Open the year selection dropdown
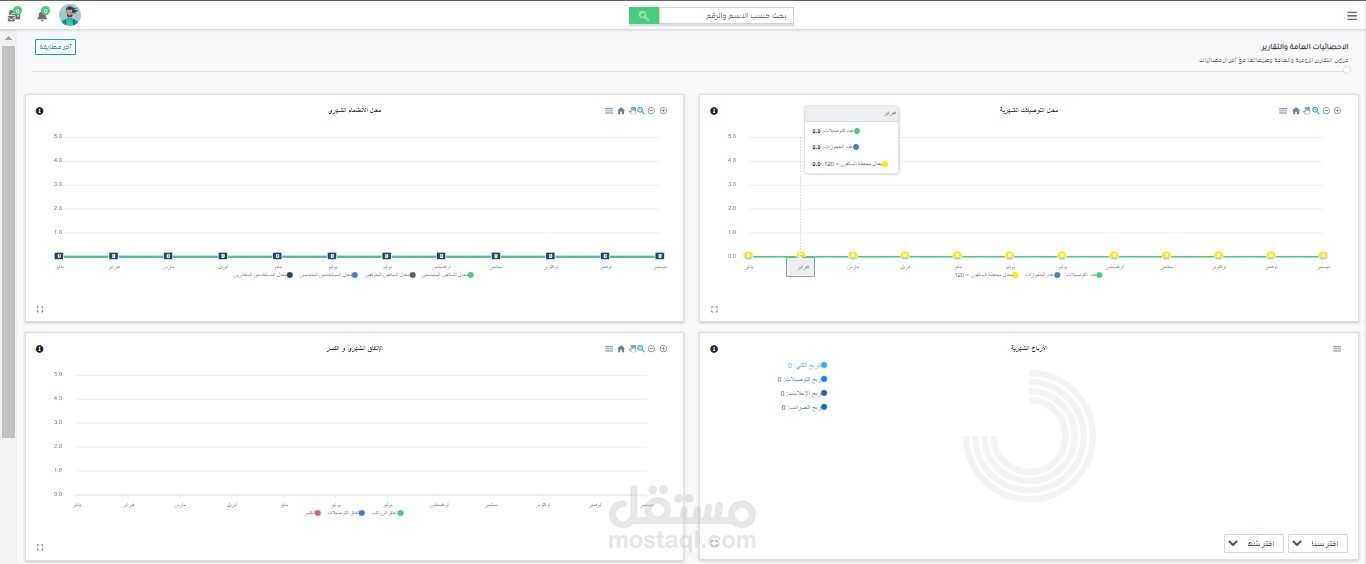 pos(1318,543)
